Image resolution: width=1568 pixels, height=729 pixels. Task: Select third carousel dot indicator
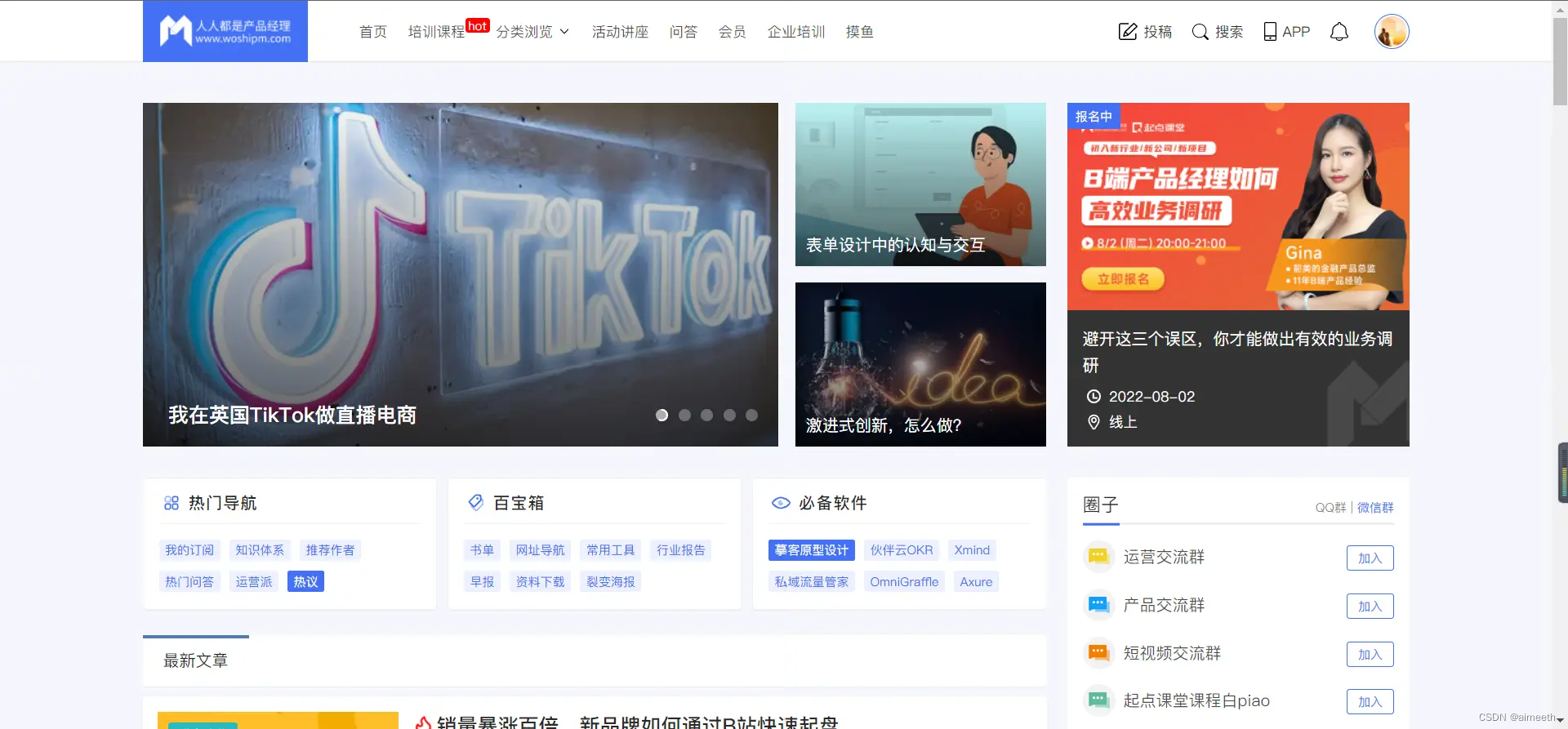(706, 416)
